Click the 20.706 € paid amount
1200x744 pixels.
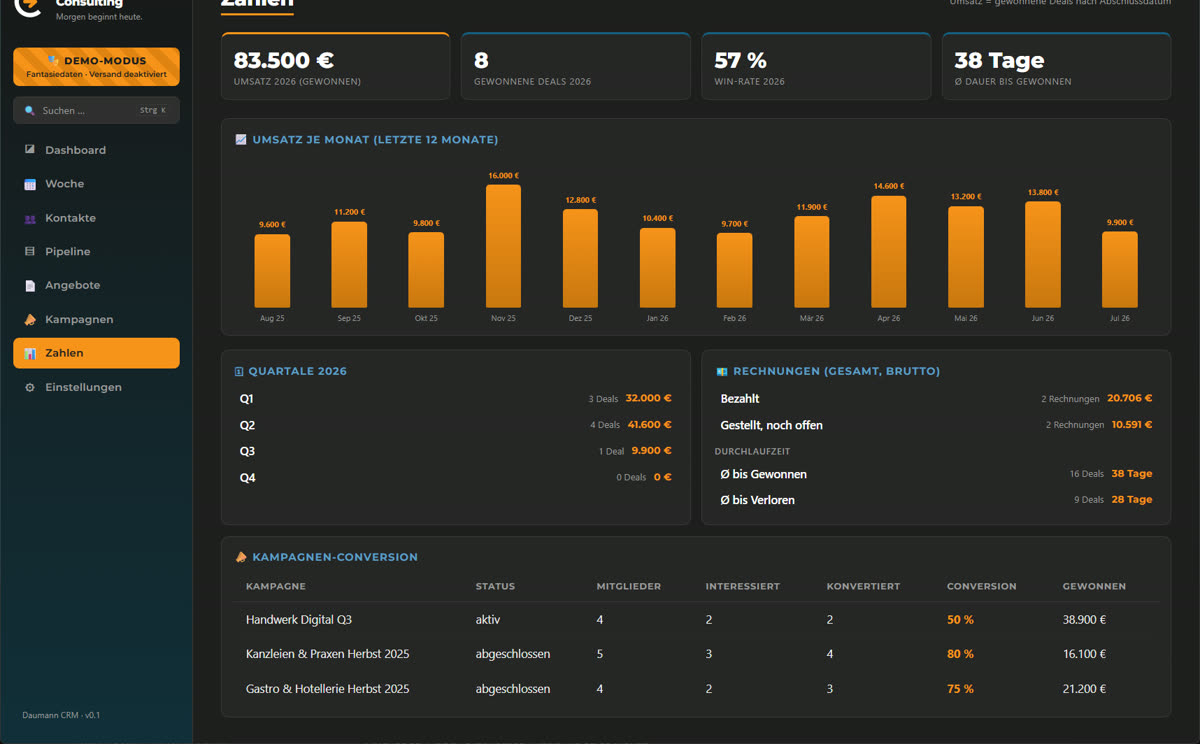1130,398
